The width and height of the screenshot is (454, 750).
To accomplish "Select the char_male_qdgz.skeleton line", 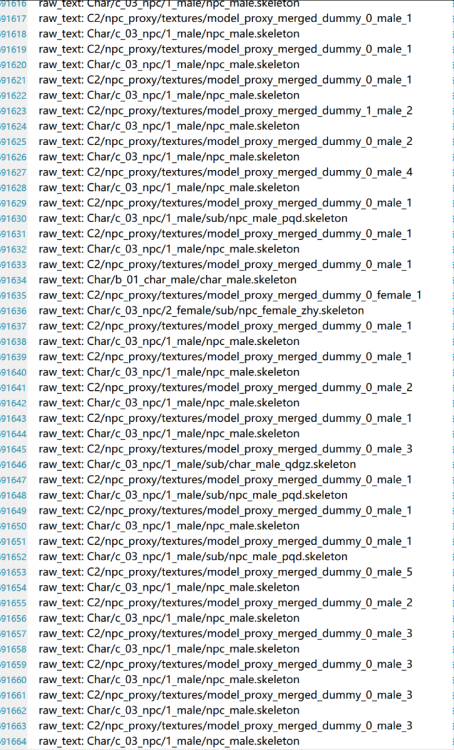I will [197, 464].
